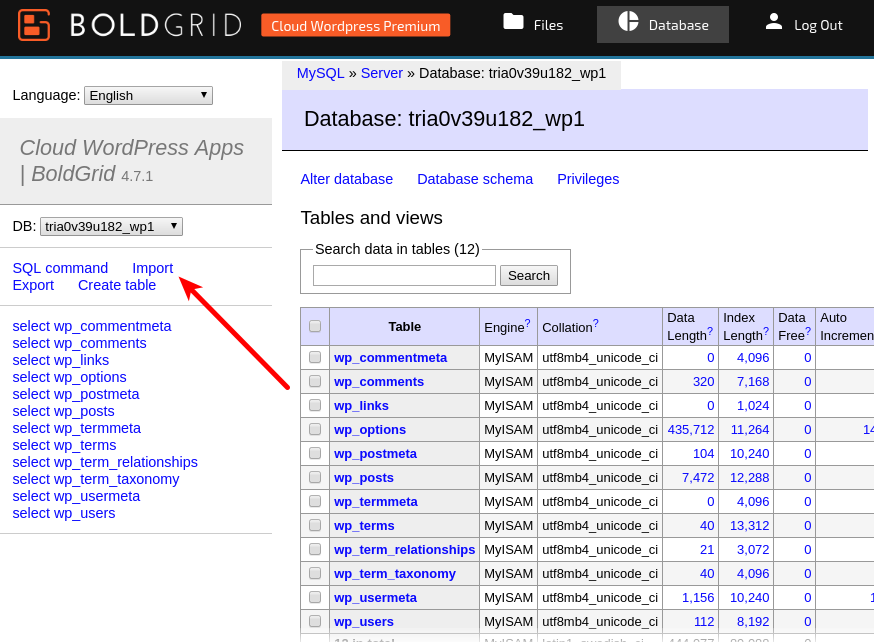The height and width of the screenshot is (642, 874).
Task: Open the SQL command menu link
Action: (60, 268)
